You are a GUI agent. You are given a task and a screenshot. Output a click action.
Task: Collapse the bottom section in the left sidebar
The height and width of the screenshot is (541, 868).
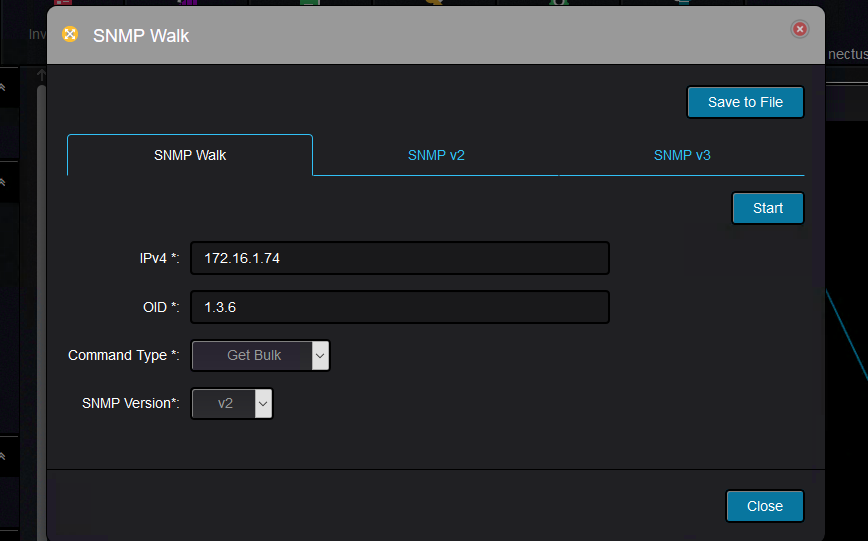click(x=4, y=456)
